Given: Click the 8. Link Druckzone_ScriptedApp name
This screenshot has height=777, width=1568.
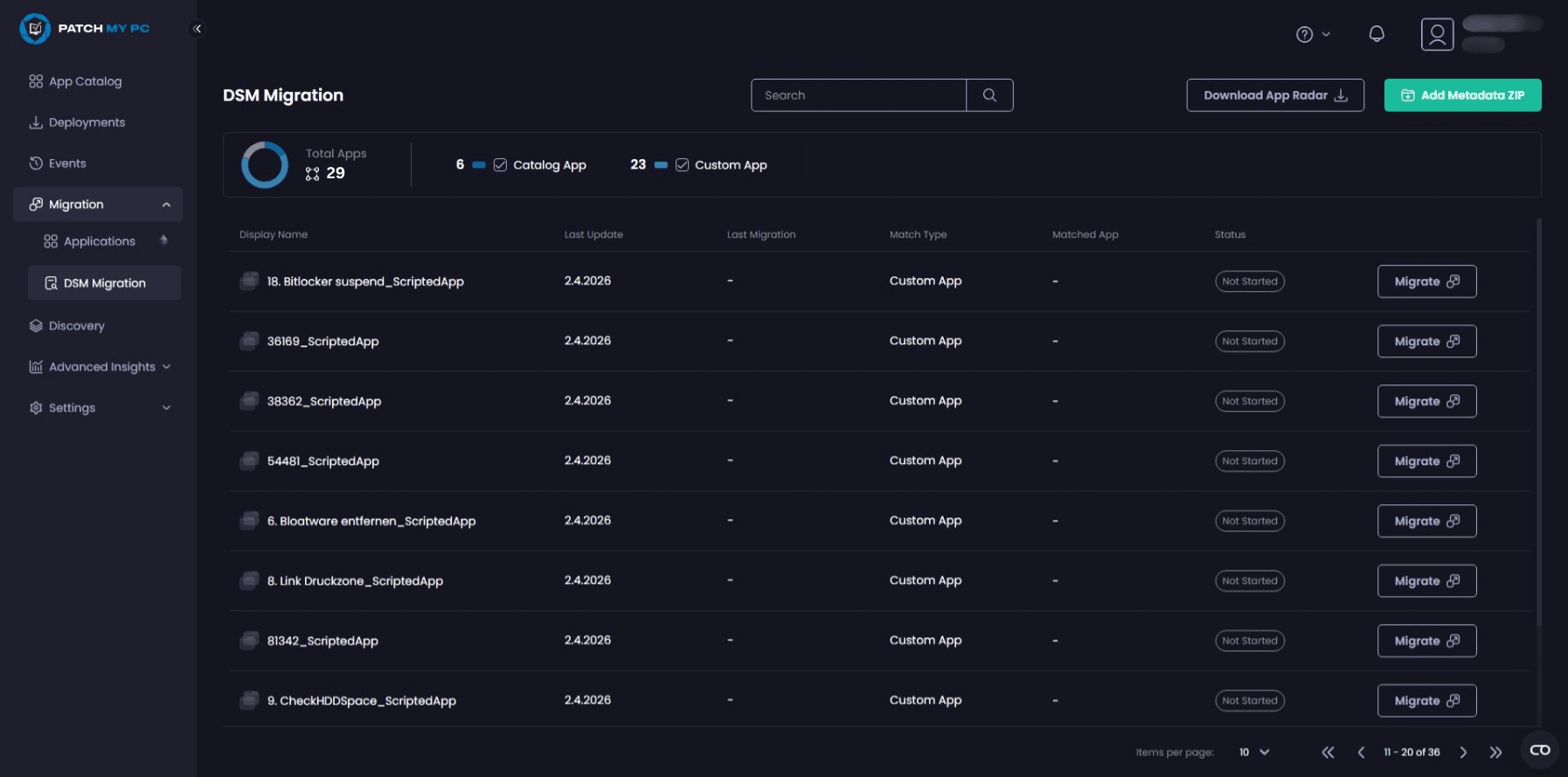Looking at the screenshot, I should click(355, 581).
